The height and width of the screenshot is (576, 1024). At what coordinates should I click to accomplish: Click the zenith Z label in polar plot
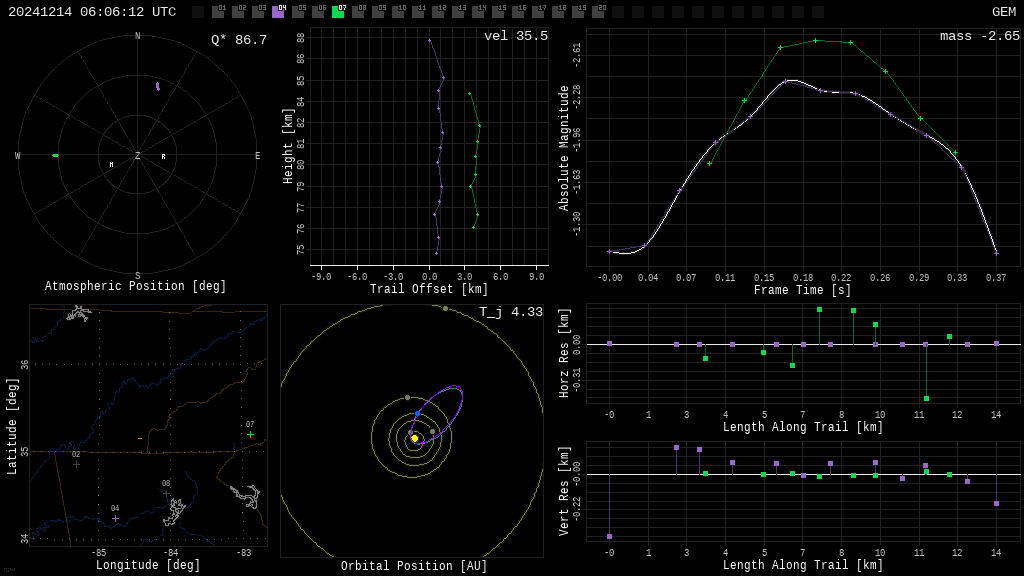137,156
